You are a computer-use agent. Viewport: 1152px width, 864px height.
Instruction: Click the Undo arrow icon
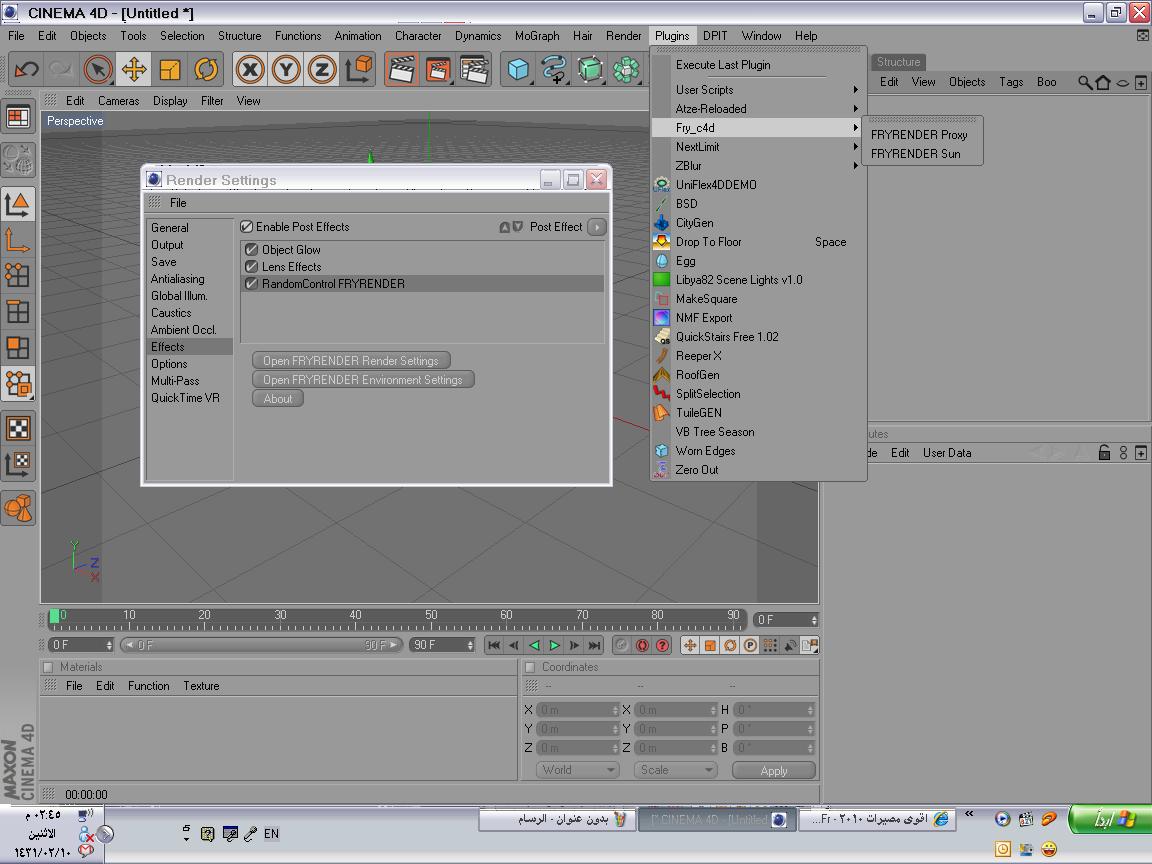[26, 70]
